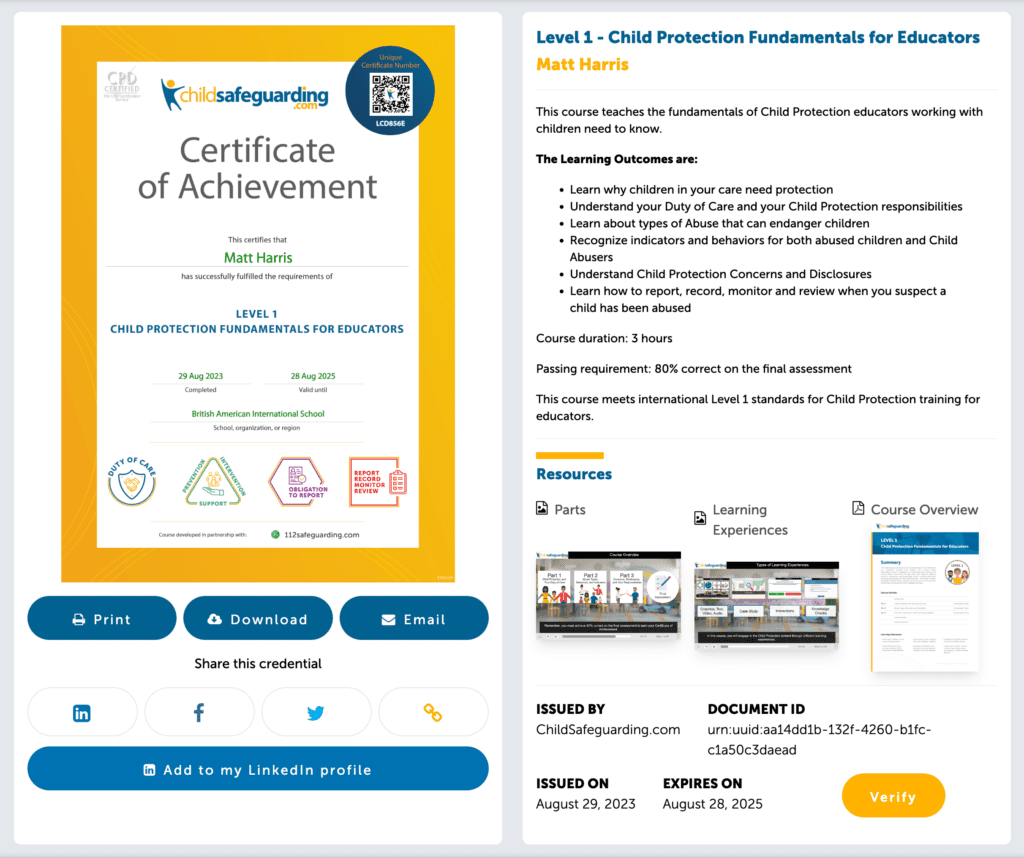This screenshot has width=1024, height=858.
Task: Add credential to my LinkedIn profile
Action: point(258,769)
